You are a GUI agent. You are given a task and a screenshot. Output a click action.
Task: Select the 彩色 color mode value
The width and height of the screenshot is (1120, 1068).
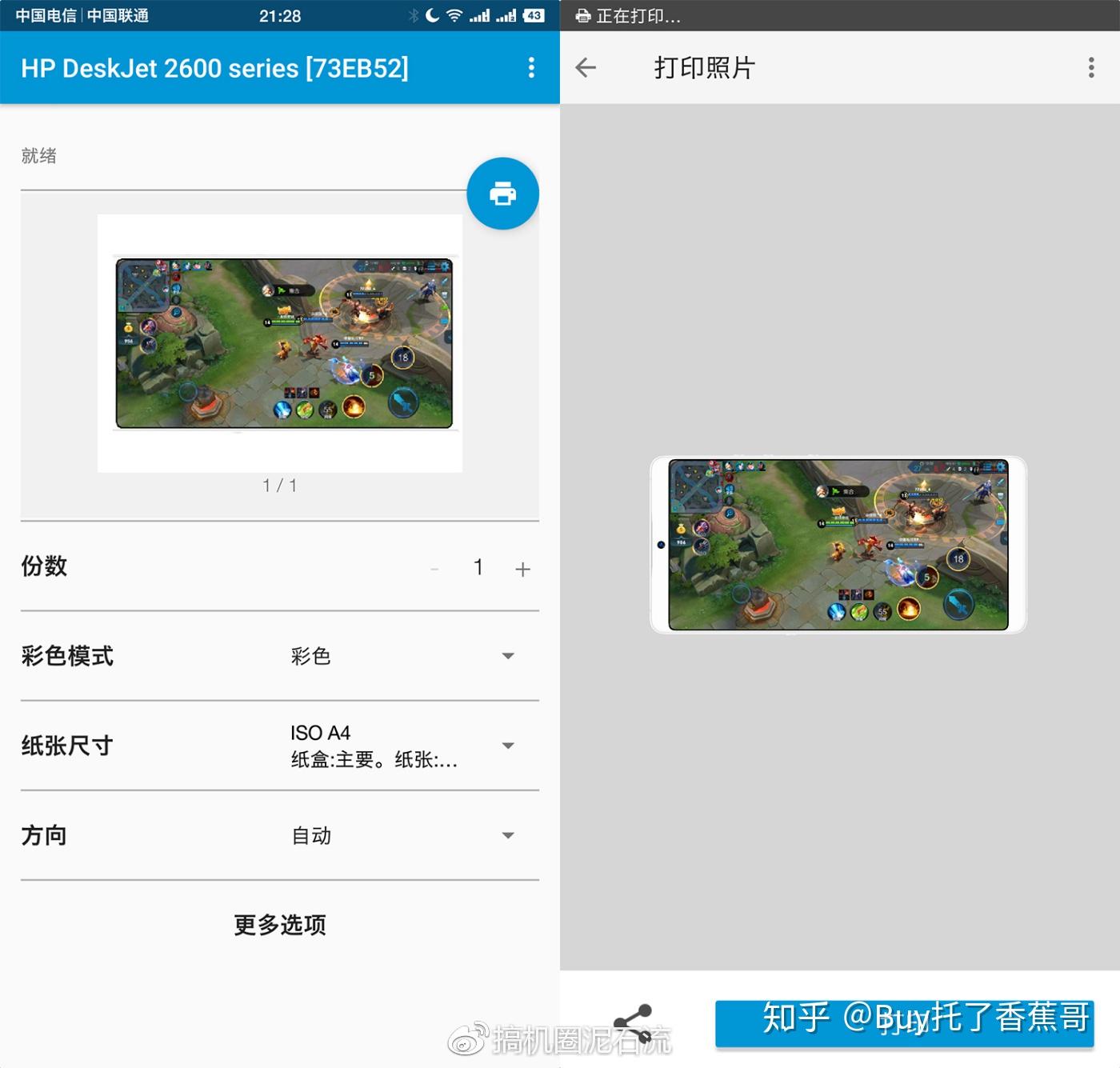[x=310, y=656]
